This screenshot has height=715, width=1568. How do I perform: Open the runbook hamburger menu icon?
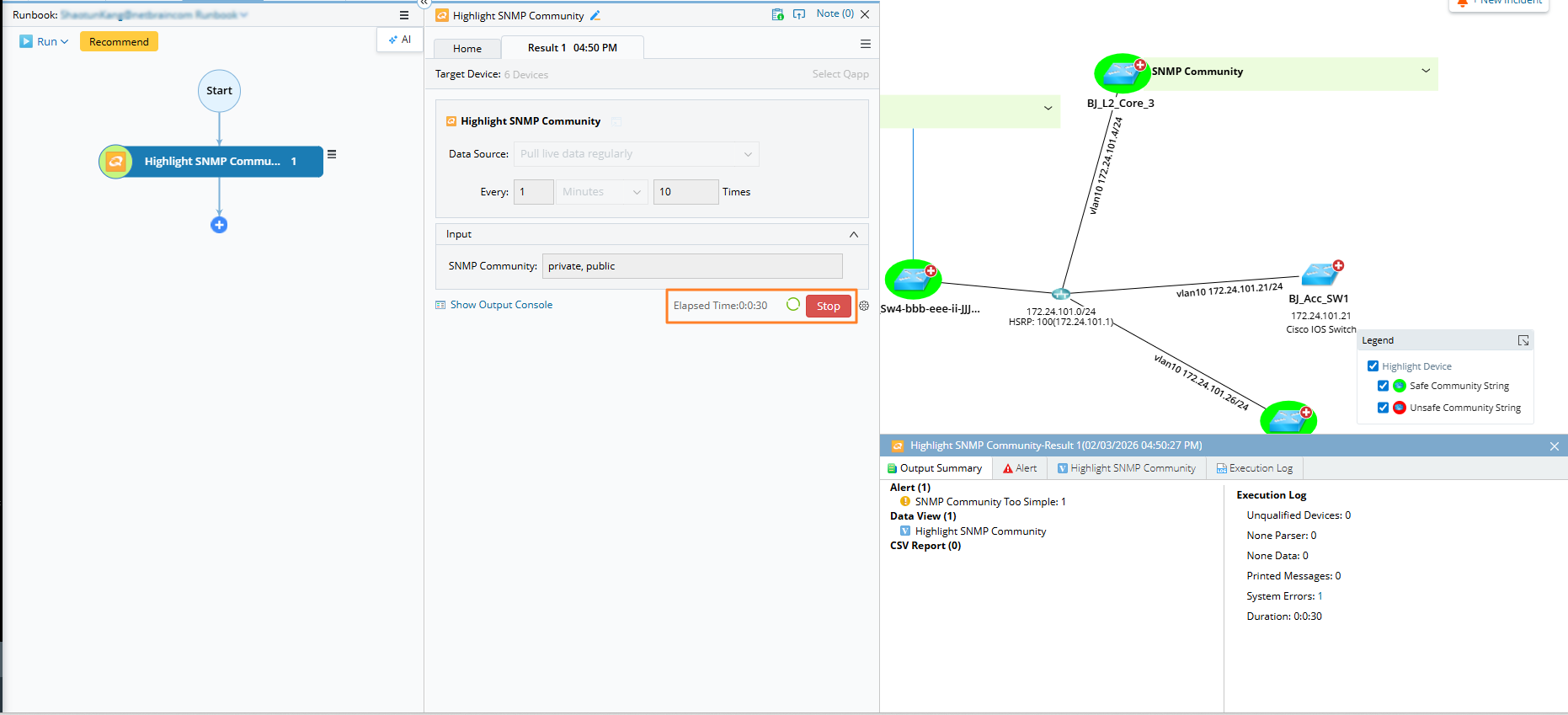click(x=404, y=15)
